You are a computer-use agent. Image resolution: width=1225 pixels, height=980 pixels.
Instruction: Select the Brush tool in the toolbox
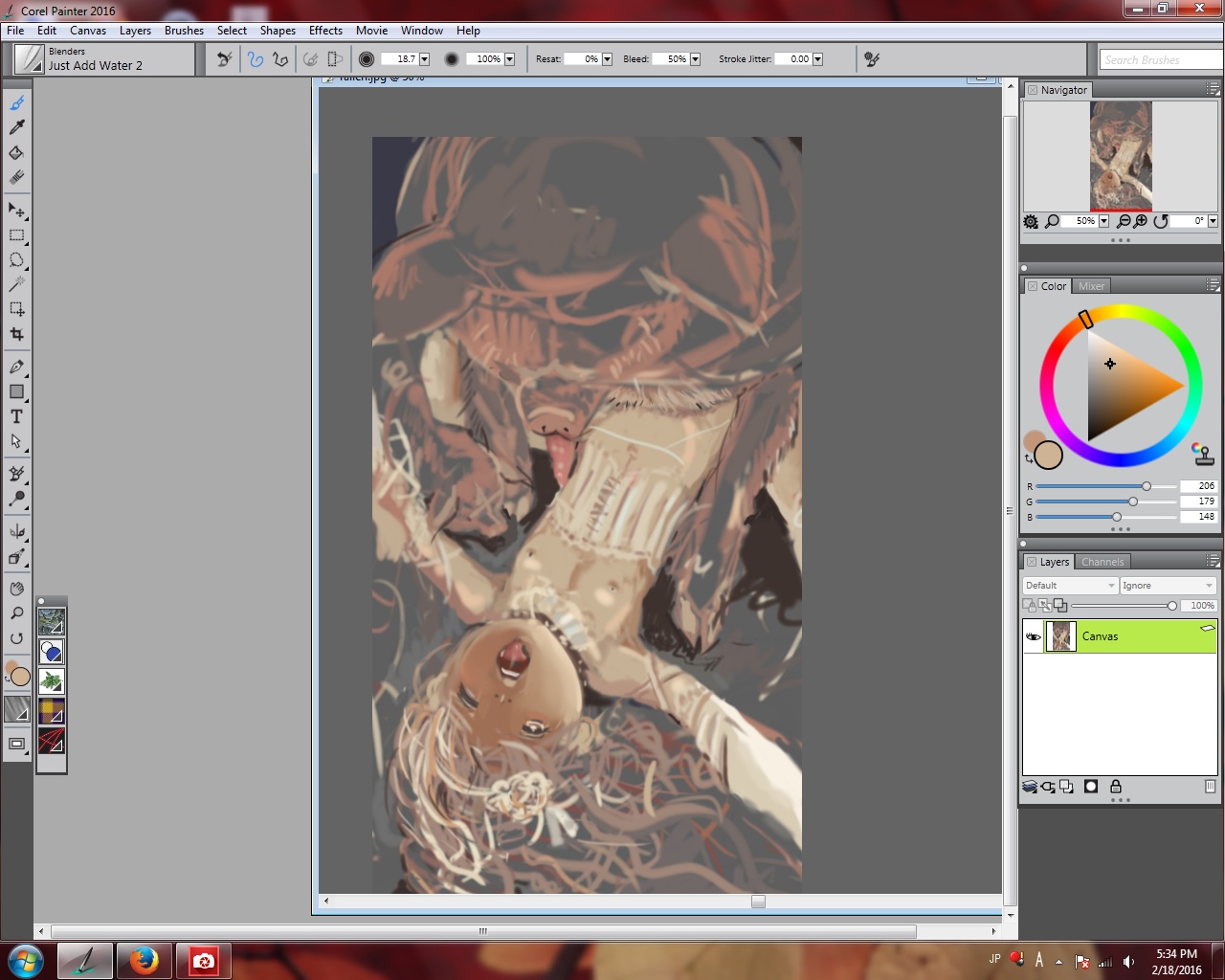(x=16, y=102)
